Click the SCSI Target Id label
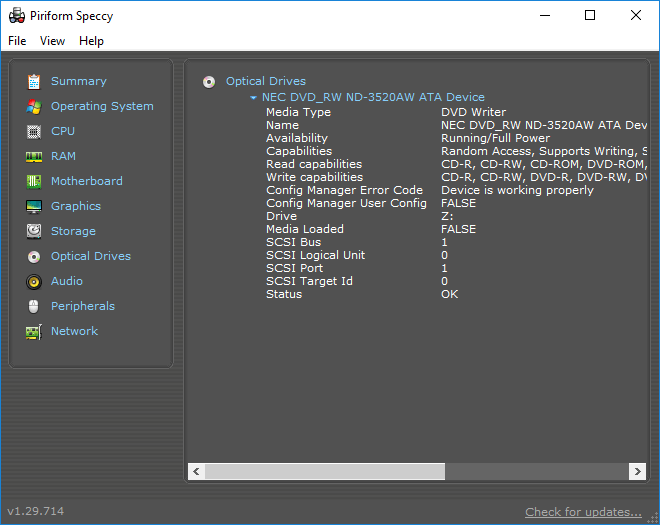Image resolution: width=660 pixels, height=525 pixels. tap(309, 281)
